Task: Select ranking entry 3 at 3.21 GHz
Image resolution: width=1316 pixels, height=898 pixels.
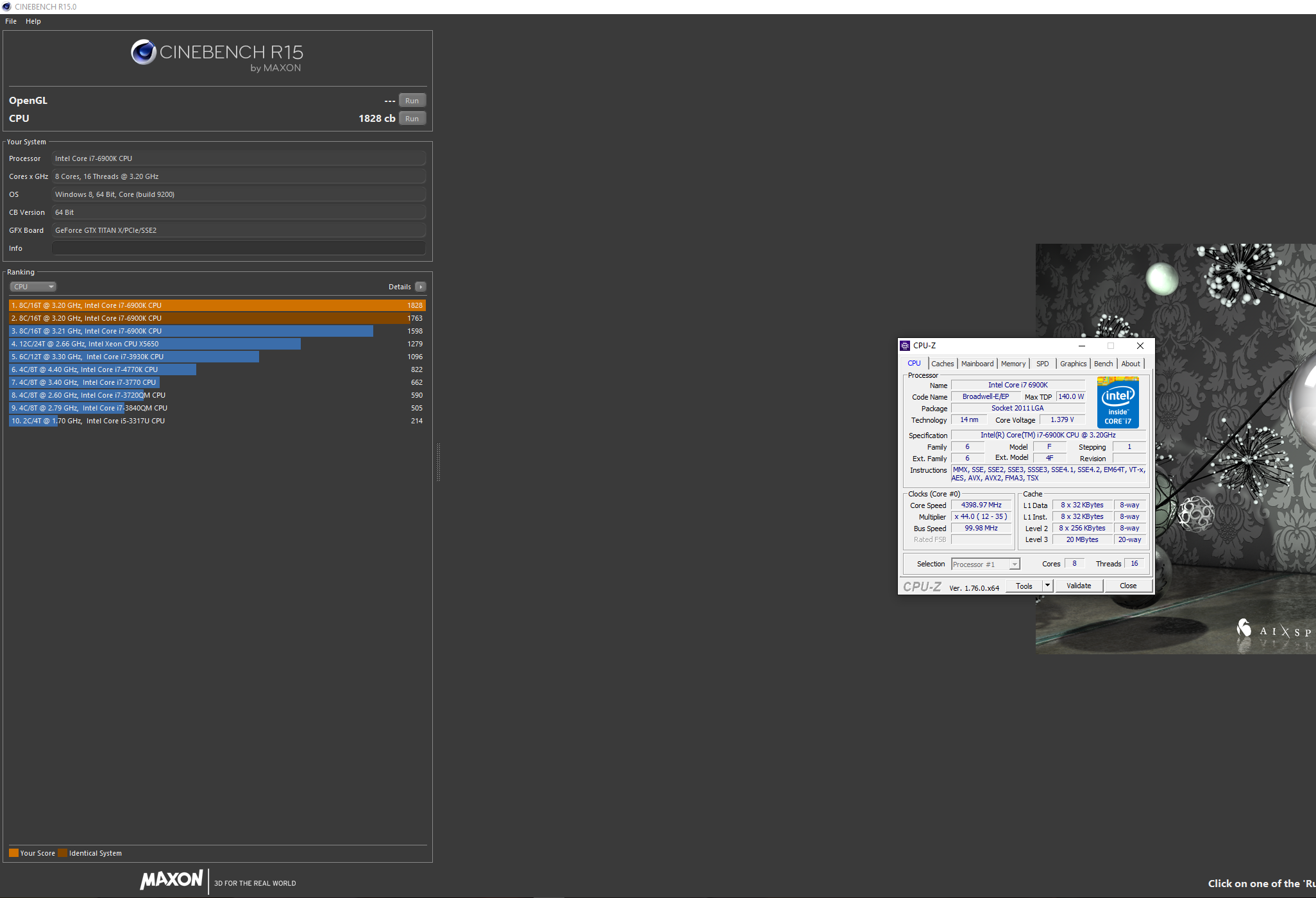Action: [217, 331]
